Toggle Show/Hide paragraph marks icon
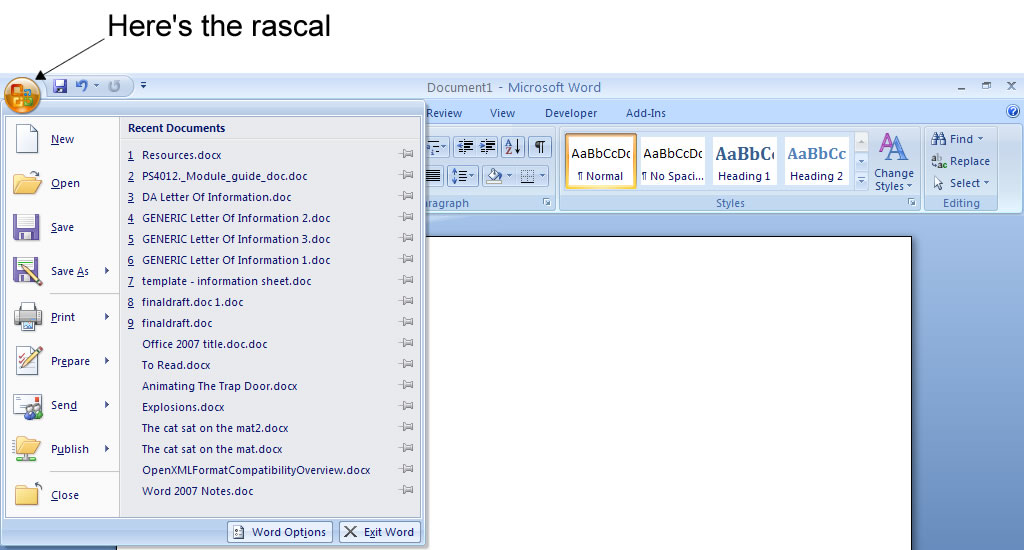This screenshot has width=1024, height=550. (539, 146)
